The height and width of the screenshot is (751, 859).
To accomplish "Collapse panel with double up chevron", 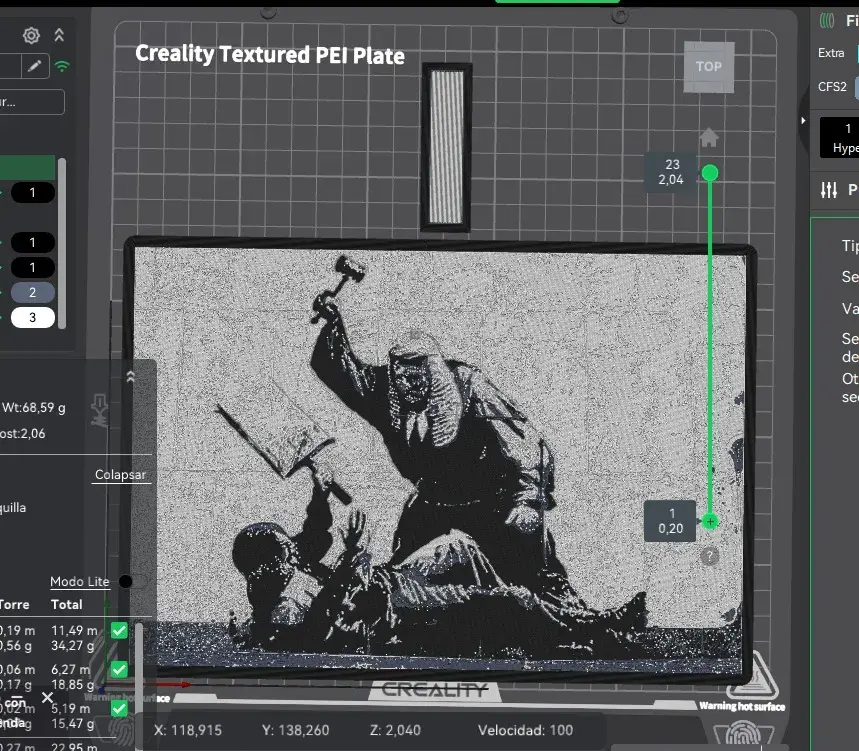I will (59, 36).
